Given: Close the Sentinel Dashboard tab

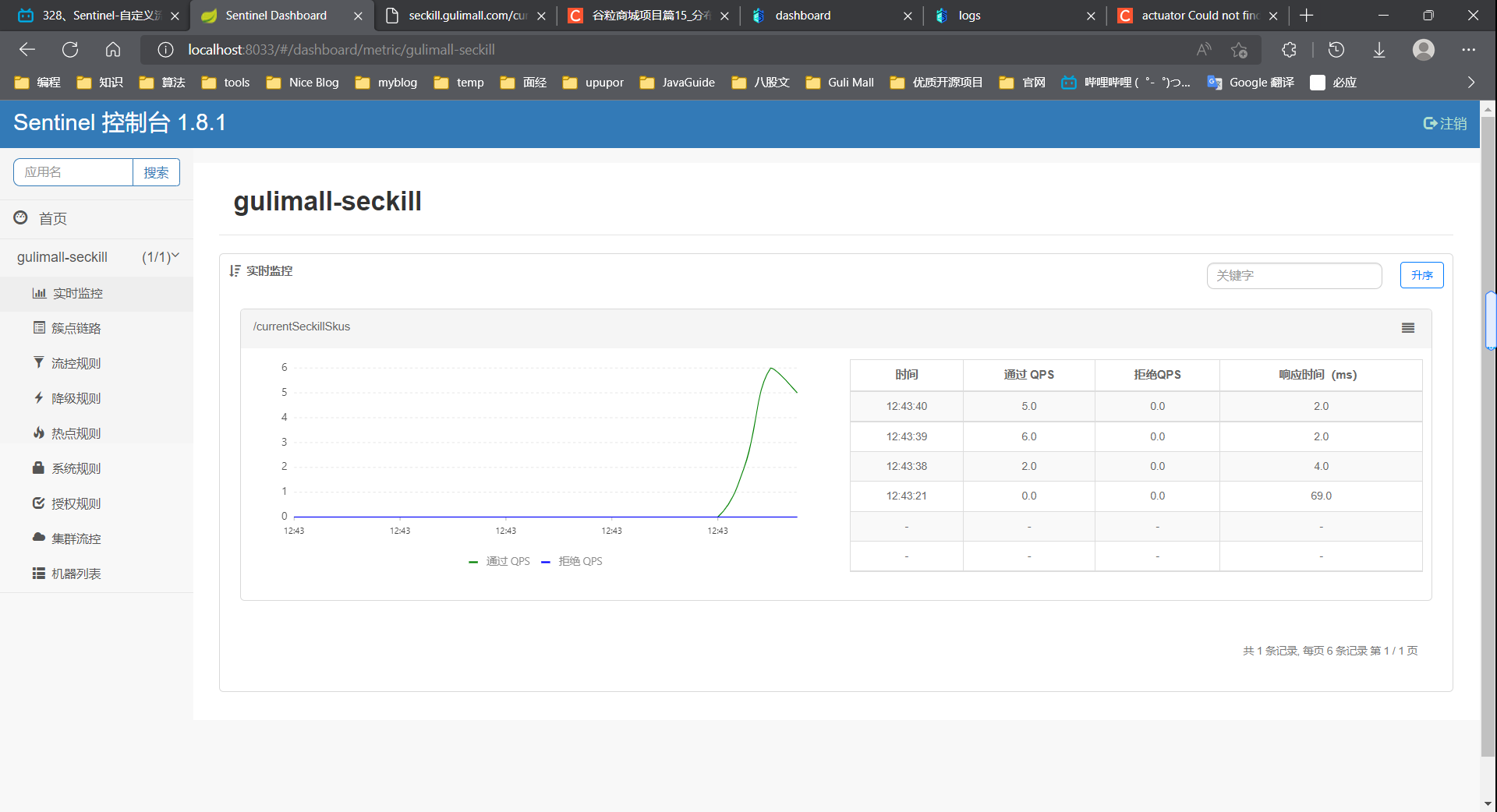Looking at the screenshot, I should (358, 16).
